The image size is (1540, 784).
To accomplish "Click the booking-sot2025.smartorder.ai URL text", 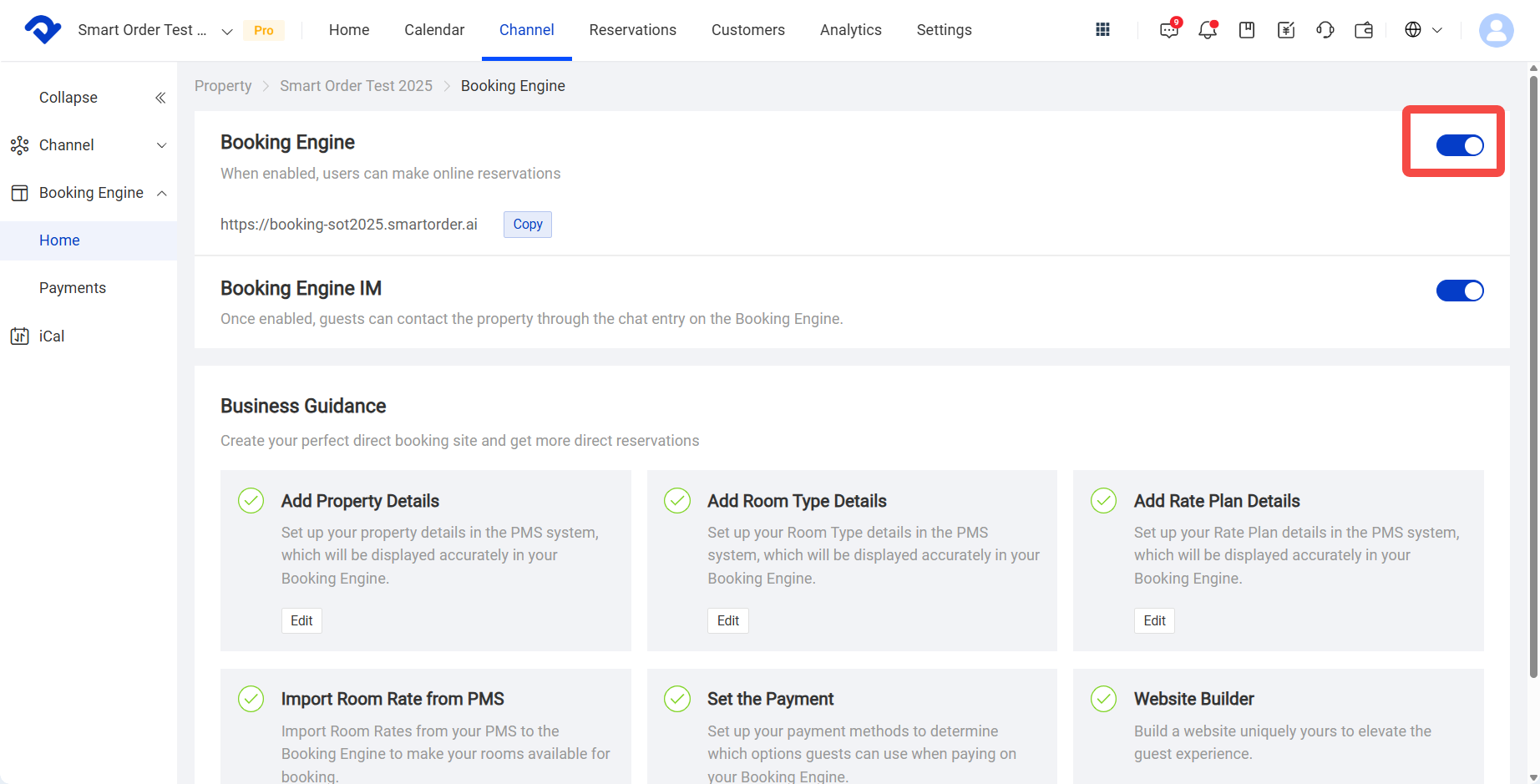I will (x=349, y=225).
